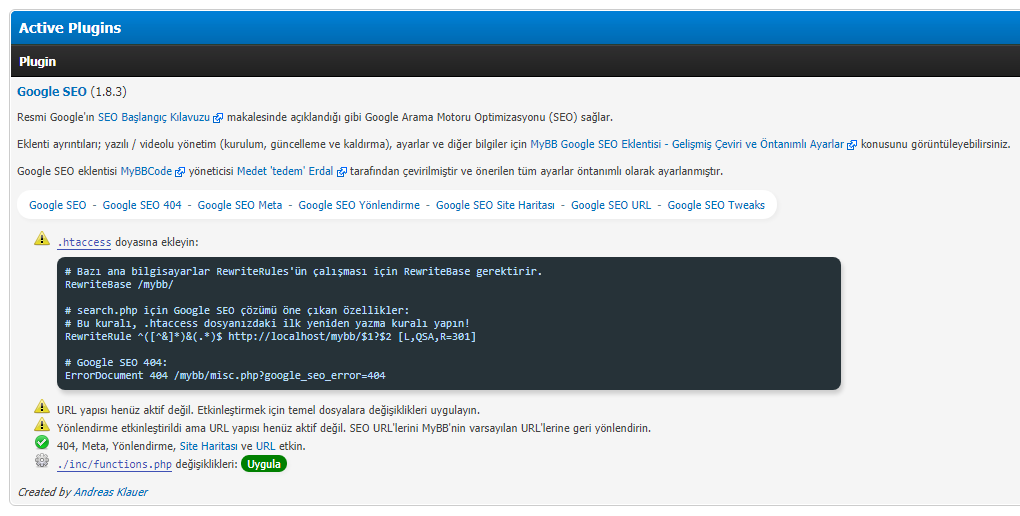Click warning icon beside .htaccess notice
1020x516 pixels.
click(42, 238)
